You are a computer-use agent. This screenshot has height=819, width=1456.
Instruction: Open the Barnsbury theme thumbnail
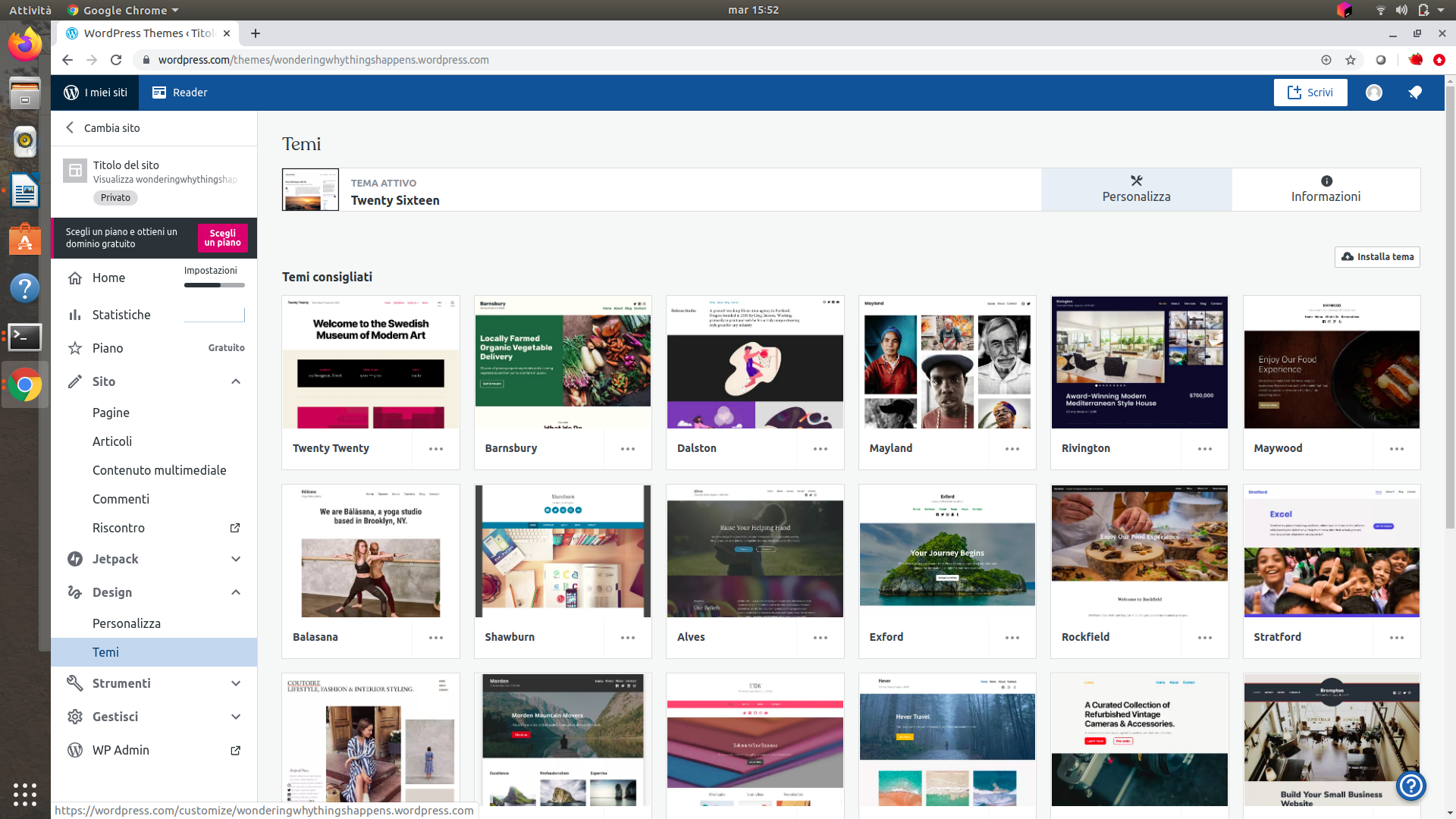point(562,362)
